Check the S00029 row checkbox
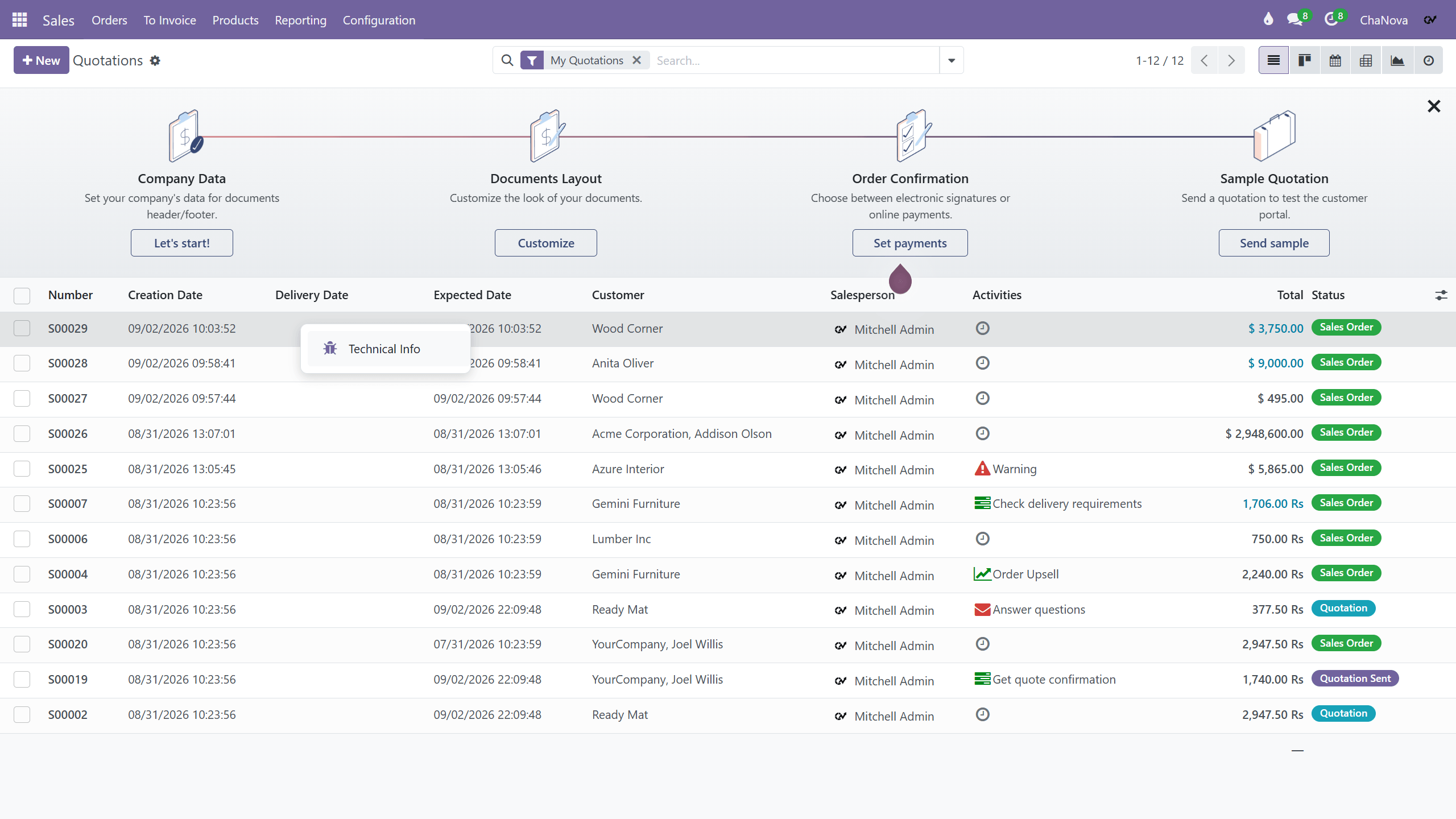Screen dimensions: 1456x819 pos(22,328)
